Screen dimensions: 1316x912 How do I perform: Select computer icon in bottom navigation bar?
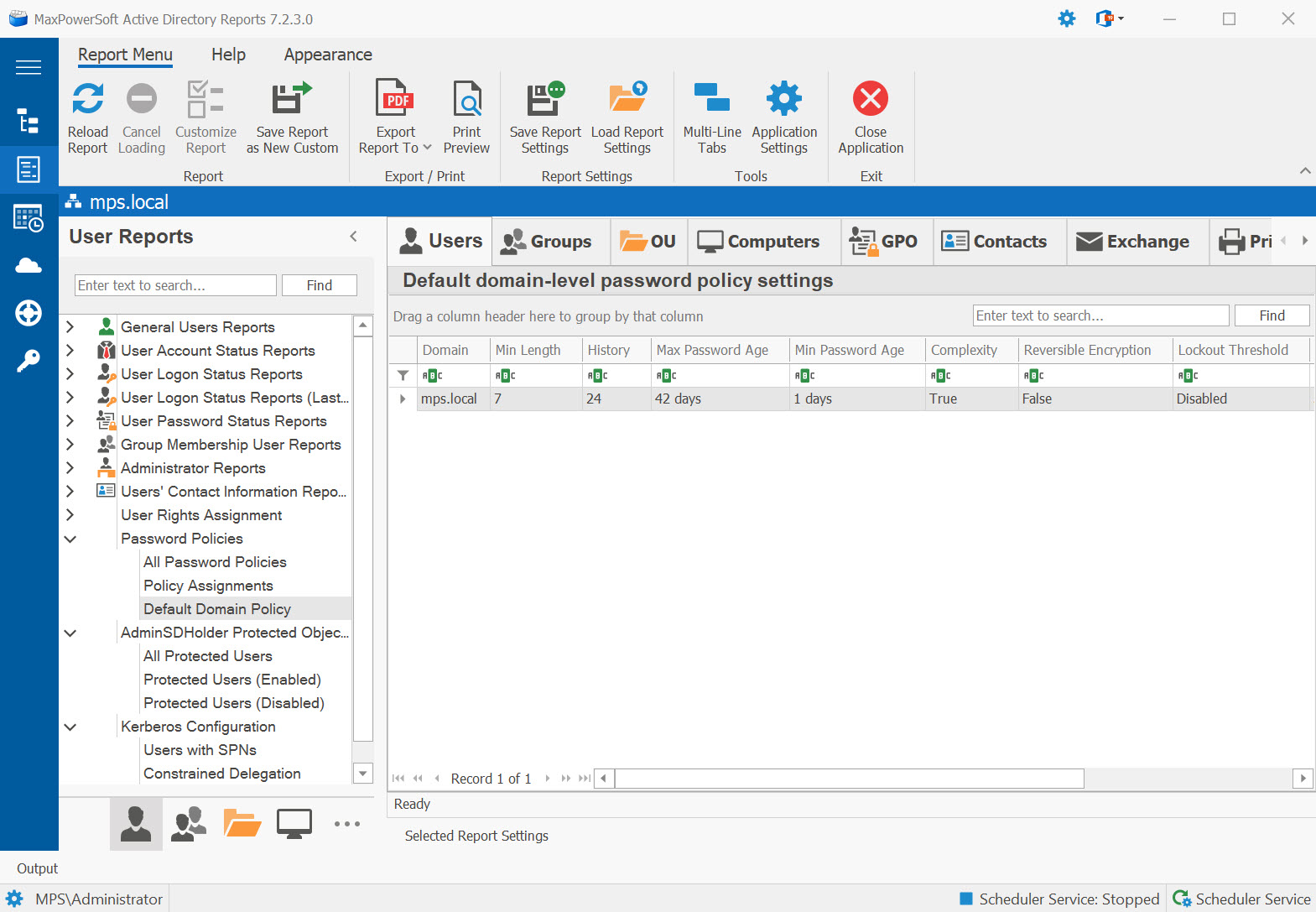pyautogui.click(x=294, y=824)
